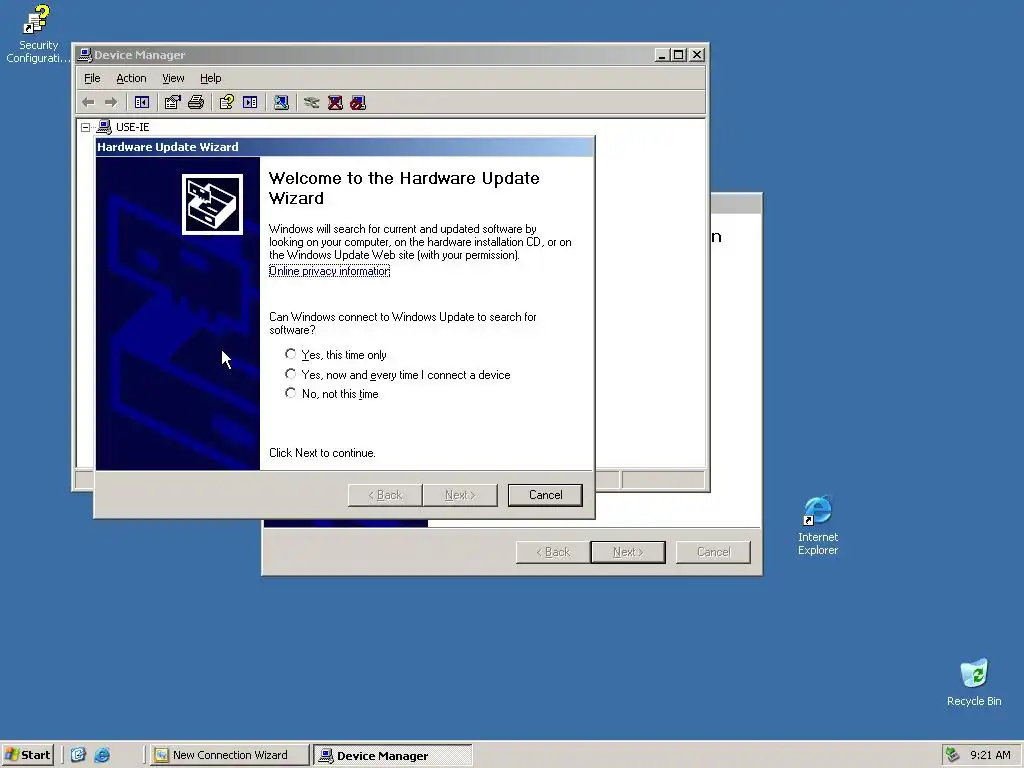The width and height of the screenshot is (1024, 768).
Task: Click the Uninstall device icon with red X
Action: click(x=335, y=103)
